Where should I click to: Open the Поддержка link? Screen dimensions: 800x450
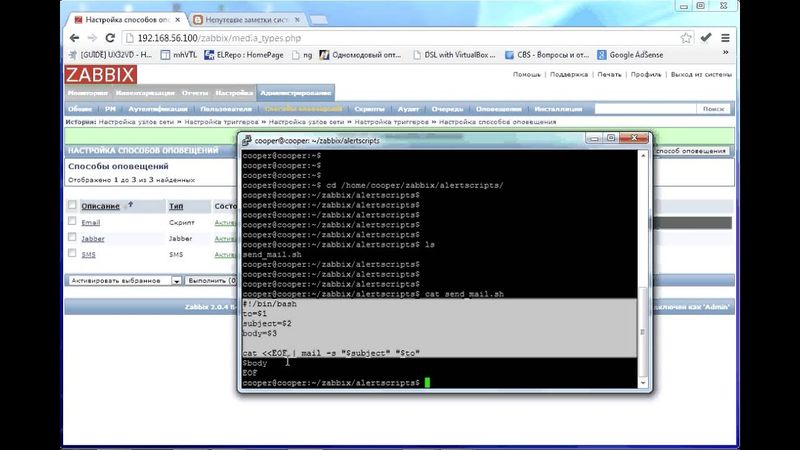pyautogui.click(x=569, y=74)
